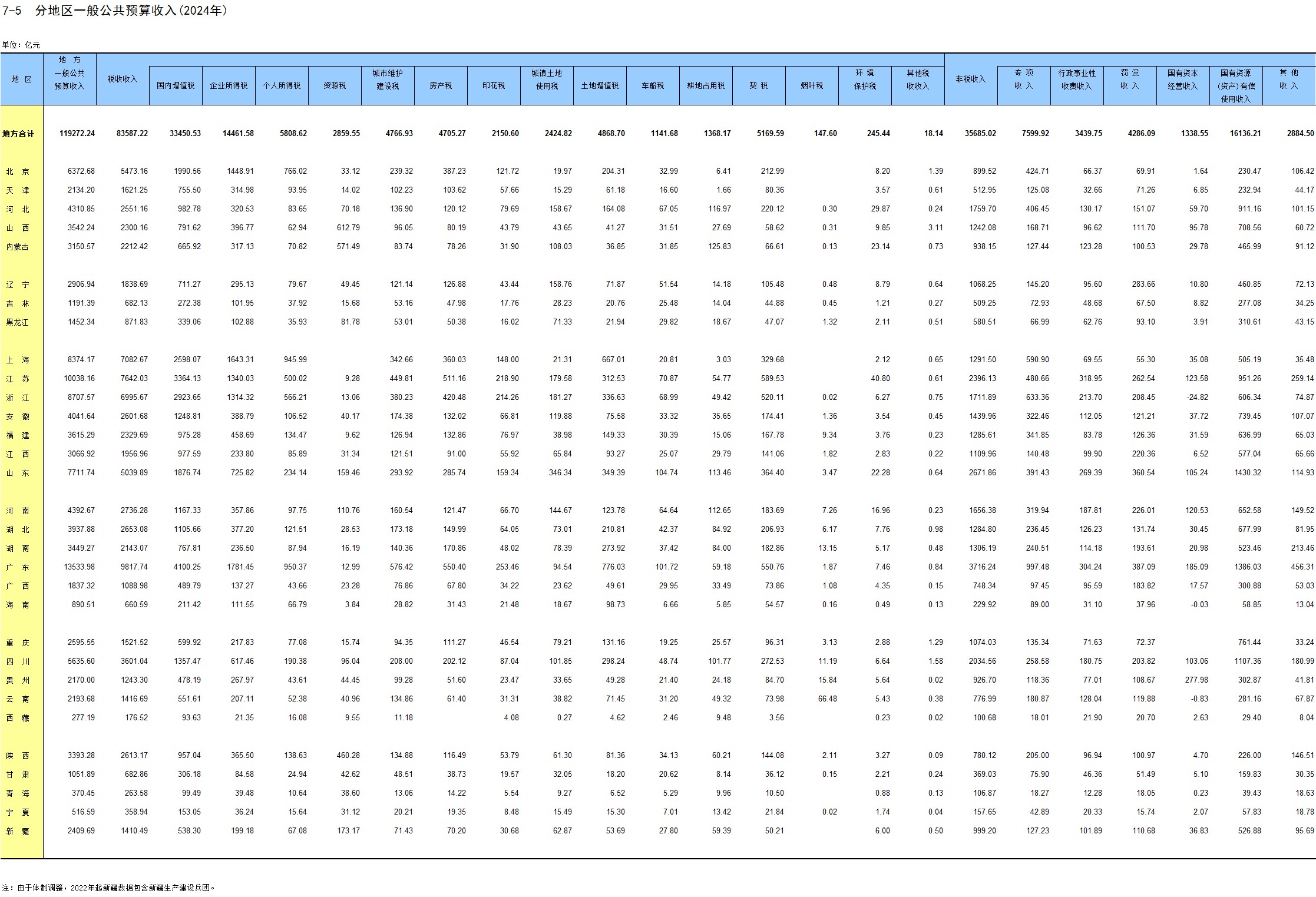Click the footnote text about 新疆
The width and height of the screenshot is (1316, 897).
point(109,888)
